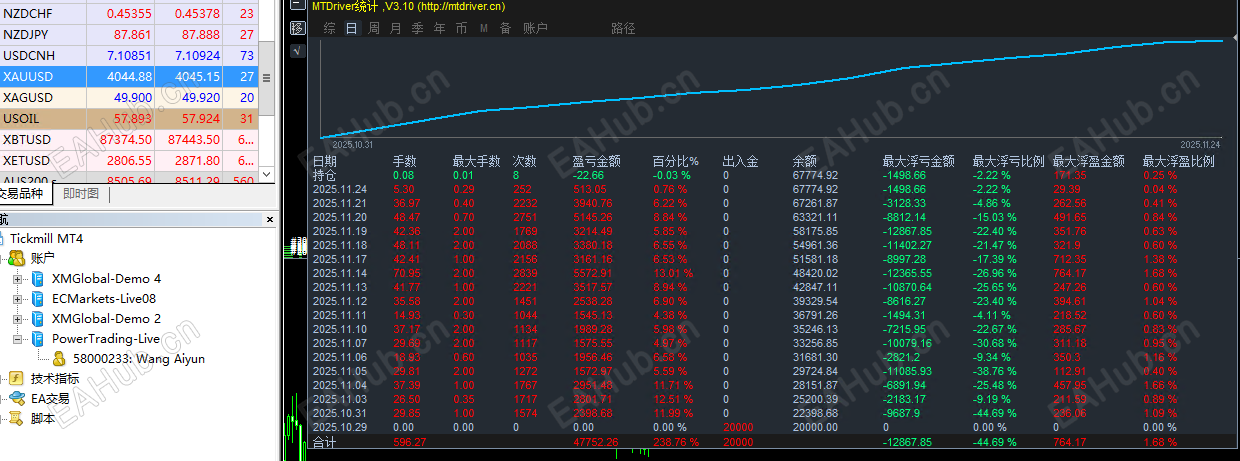The width and height of the screenshot is (1240, 461).
Task: Click the 手数 column header
Action: pyautogui.click(x=405, y=161)
